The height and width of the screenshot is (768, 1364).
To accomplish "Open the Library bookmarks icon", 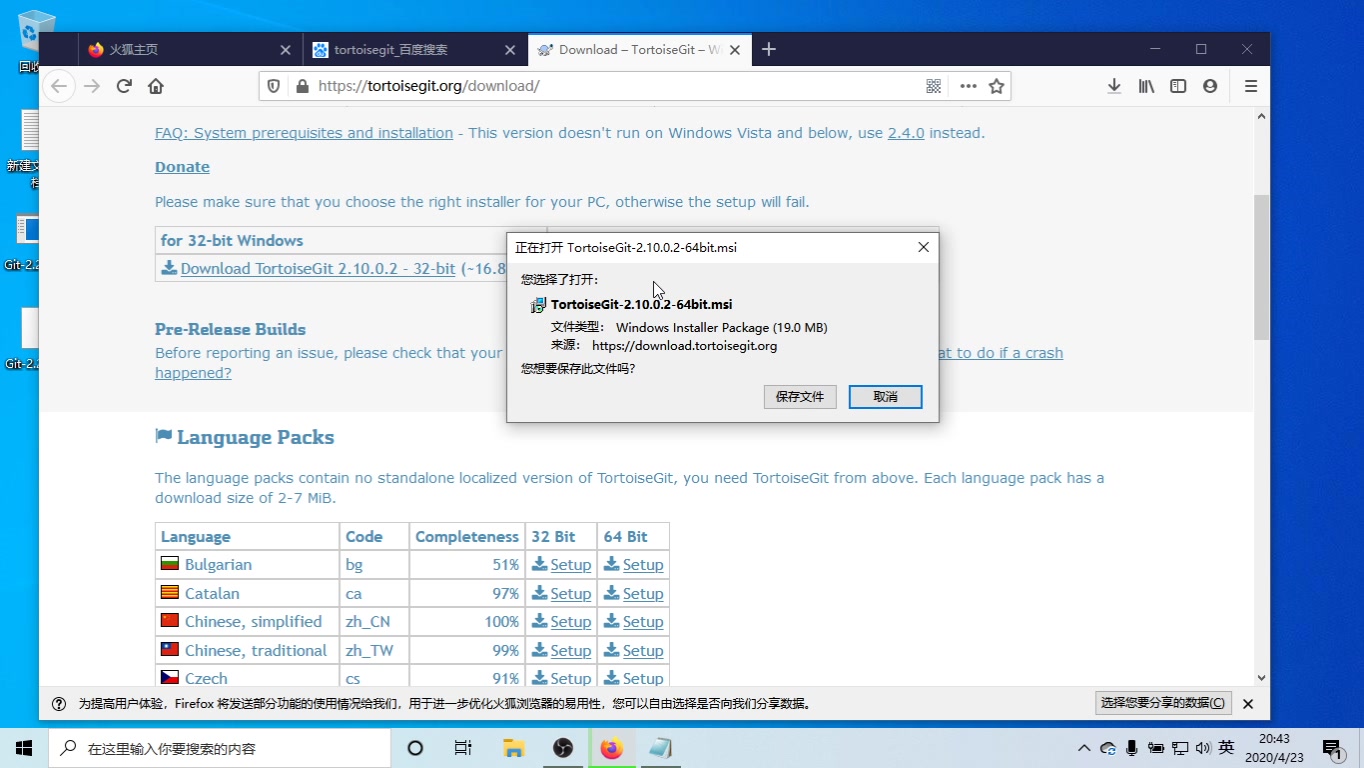I will point(1147,86).
